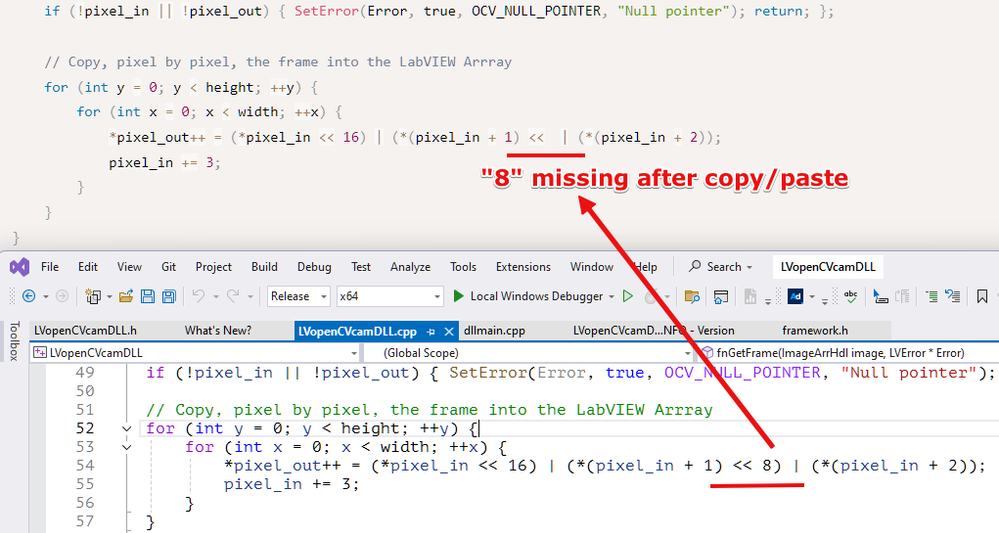Click the Undo arrow icon
This screenshot has width=999, height=533.
click(x=199, y=296)
